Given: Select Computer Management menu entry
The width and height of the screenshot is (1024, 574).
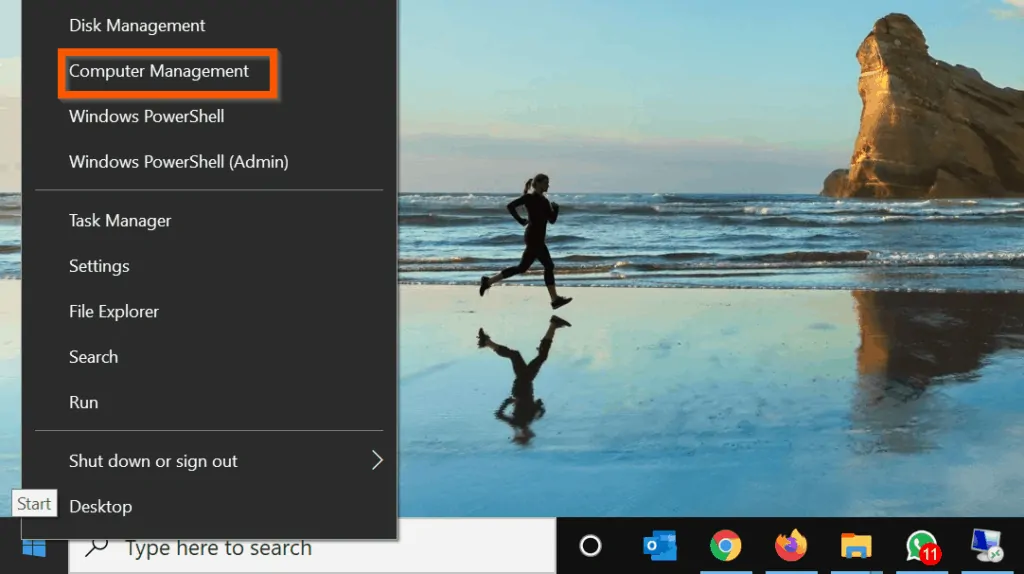Looking at the screenshot, I should (x=209, y=71).
